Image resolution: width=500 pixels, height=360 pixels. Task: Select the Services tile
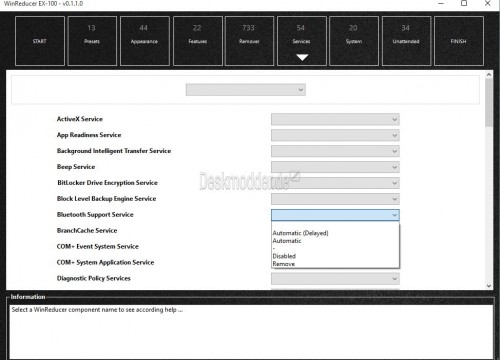click(x=302, y=41)
